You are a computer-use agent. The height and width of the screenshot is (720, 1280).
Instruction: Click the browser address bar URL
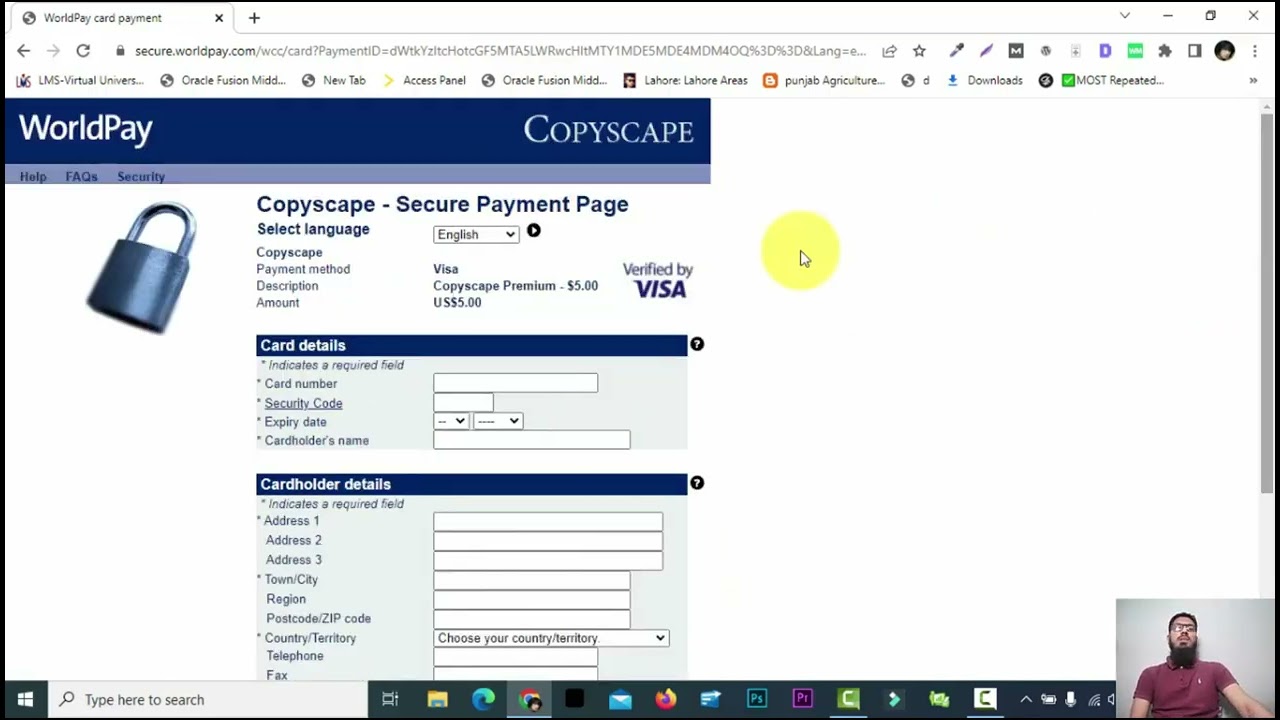[x=500, y=51]
